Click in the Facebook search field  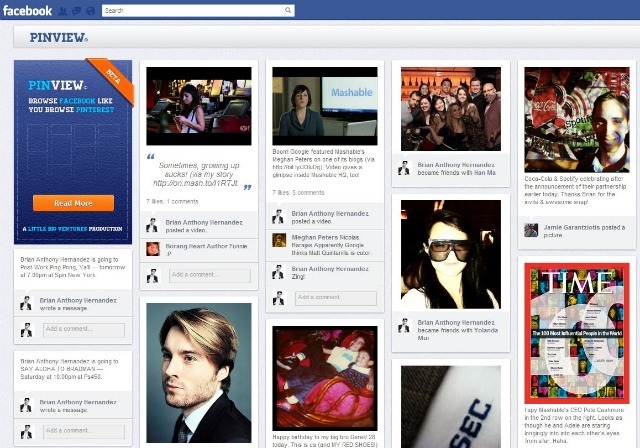click(x=195, y=10)
